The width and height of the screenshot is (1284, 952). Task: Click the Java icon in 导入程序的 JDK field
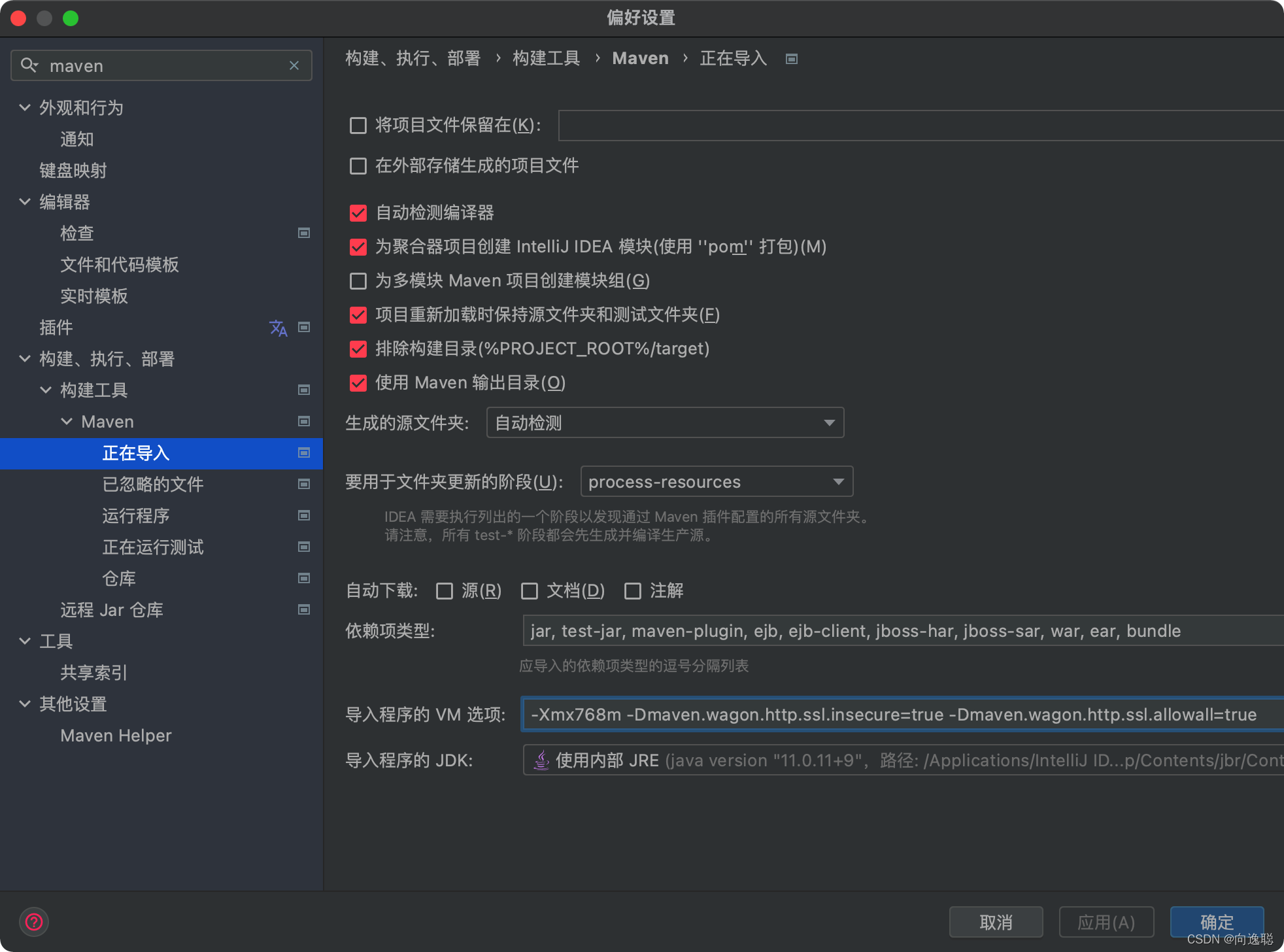541,760
